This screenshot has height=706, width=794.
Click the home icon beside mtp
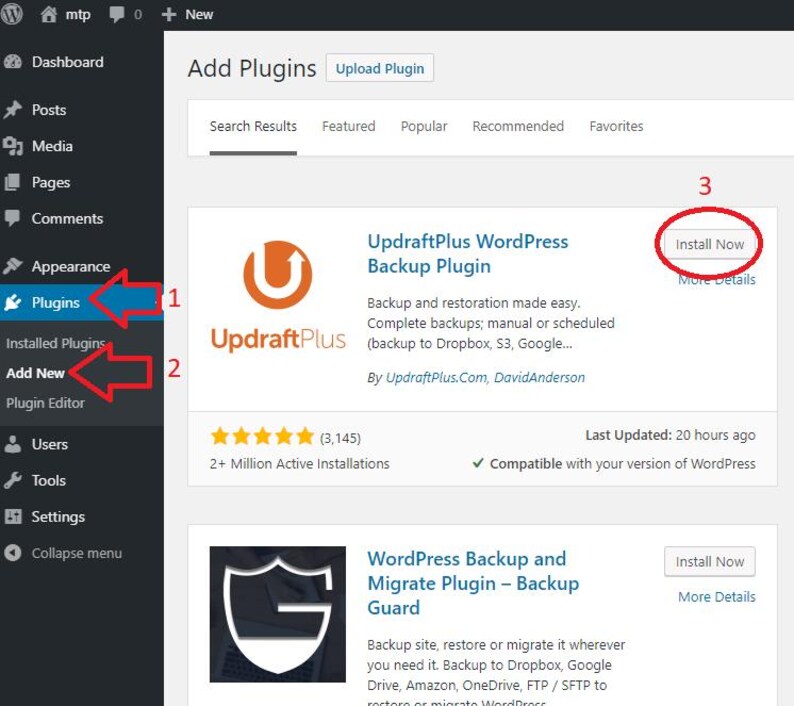click(49, 14)
